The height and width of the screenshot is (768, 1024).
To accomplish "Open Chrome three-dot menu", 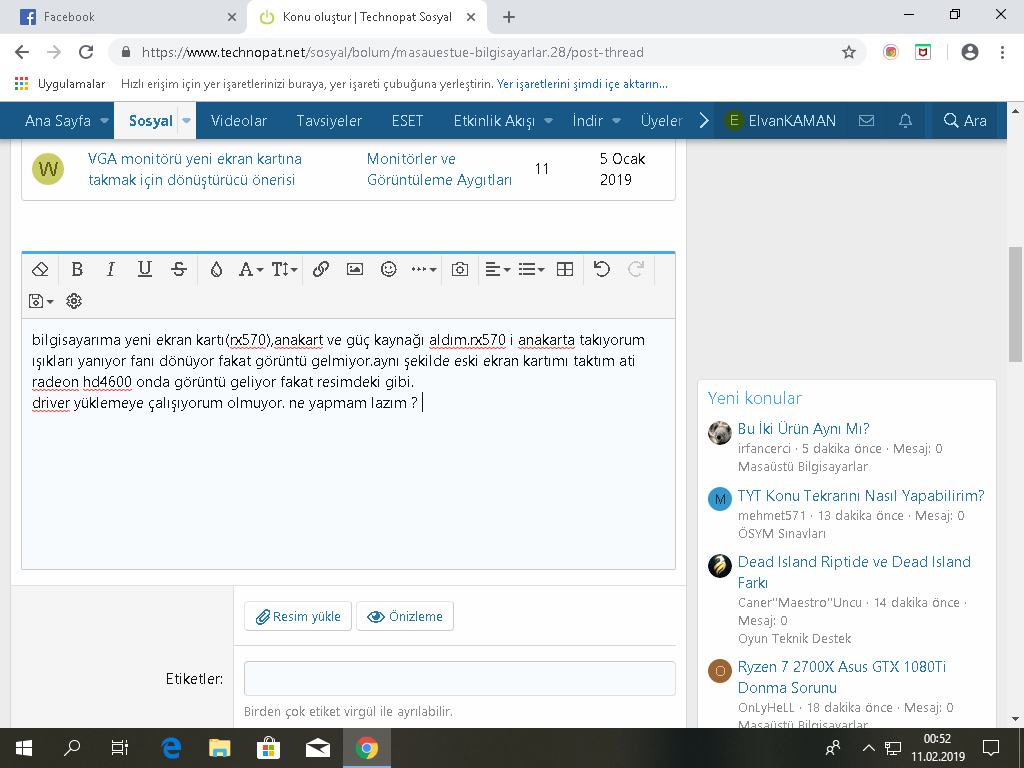I will tap(1002, 52).
